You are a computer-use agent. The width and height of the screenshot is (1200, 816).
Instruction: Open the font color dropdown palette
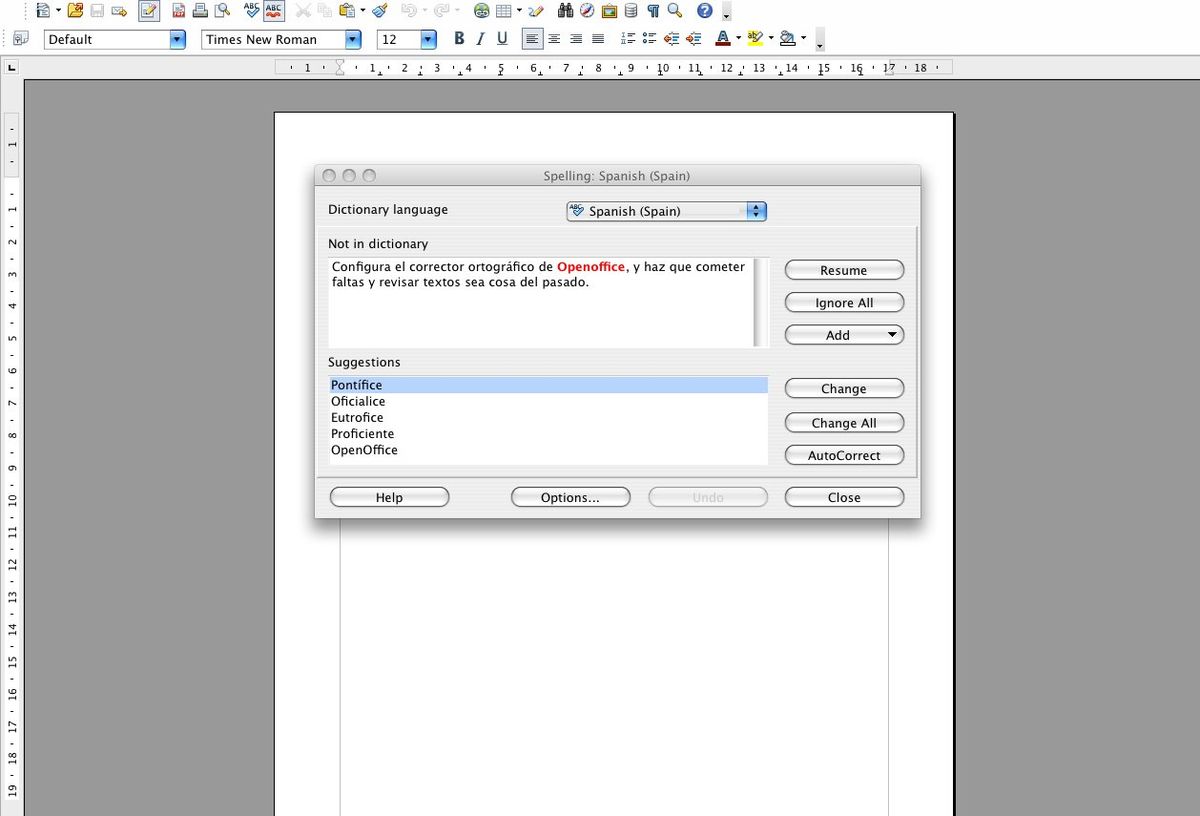pyautogui.click(x=736, y=38)
